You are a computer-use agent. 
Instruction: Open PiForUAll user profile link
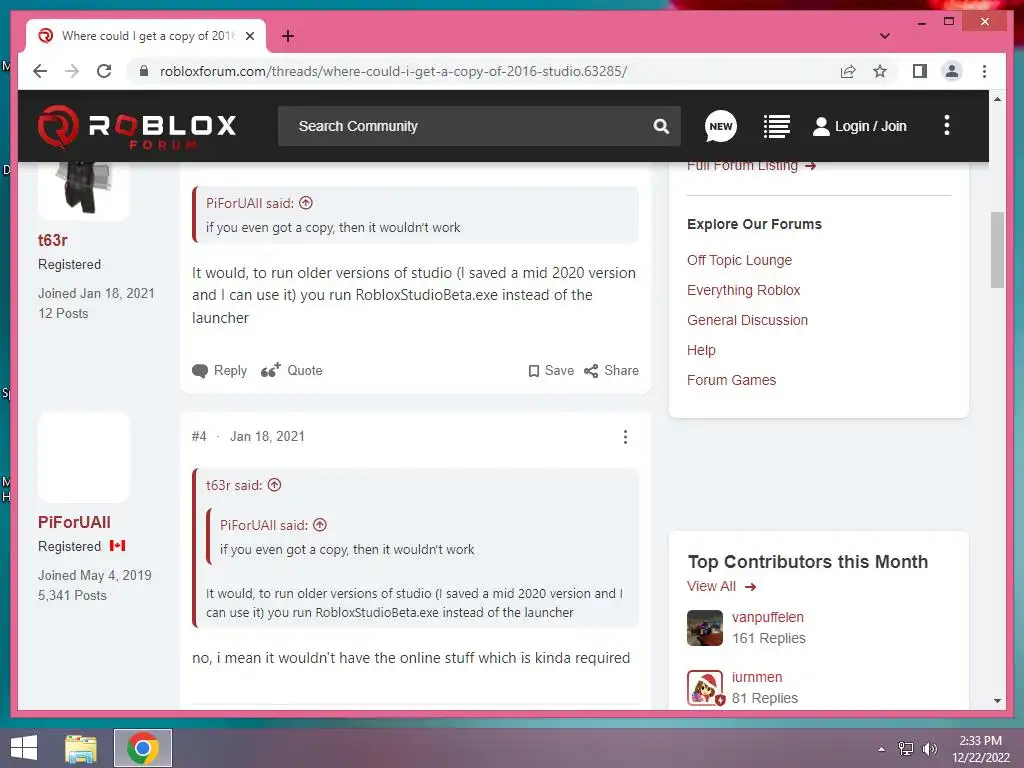[x=74, y=522]
